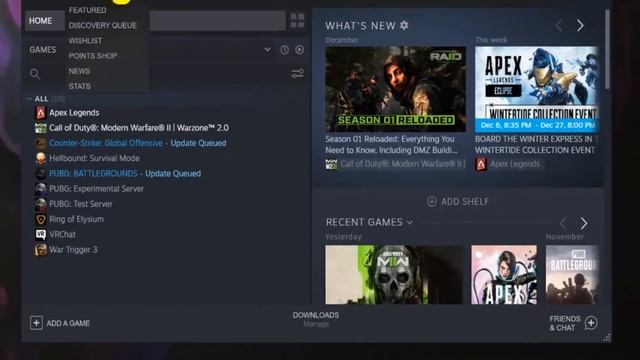This screenshot has width=640, height=360.
Task: Select War Trigger 3
Action: (x=73, y=250)
